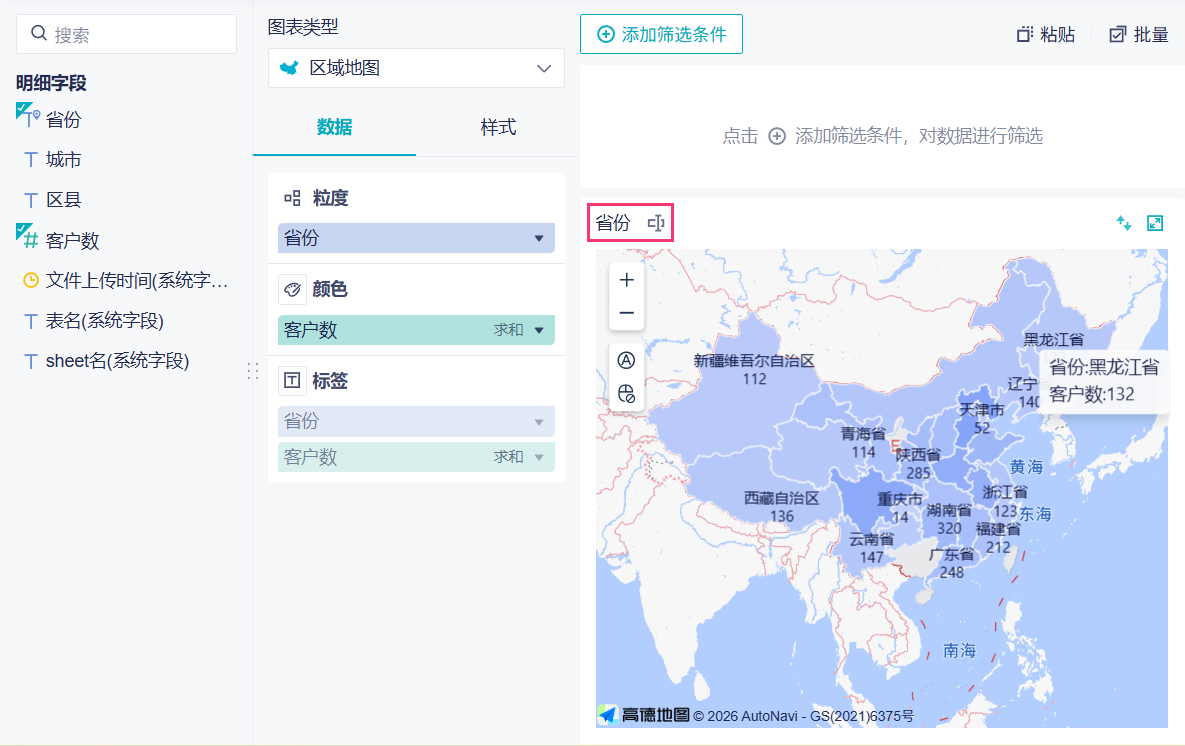Click the text type icon beside sheet名

click(30, 361)
